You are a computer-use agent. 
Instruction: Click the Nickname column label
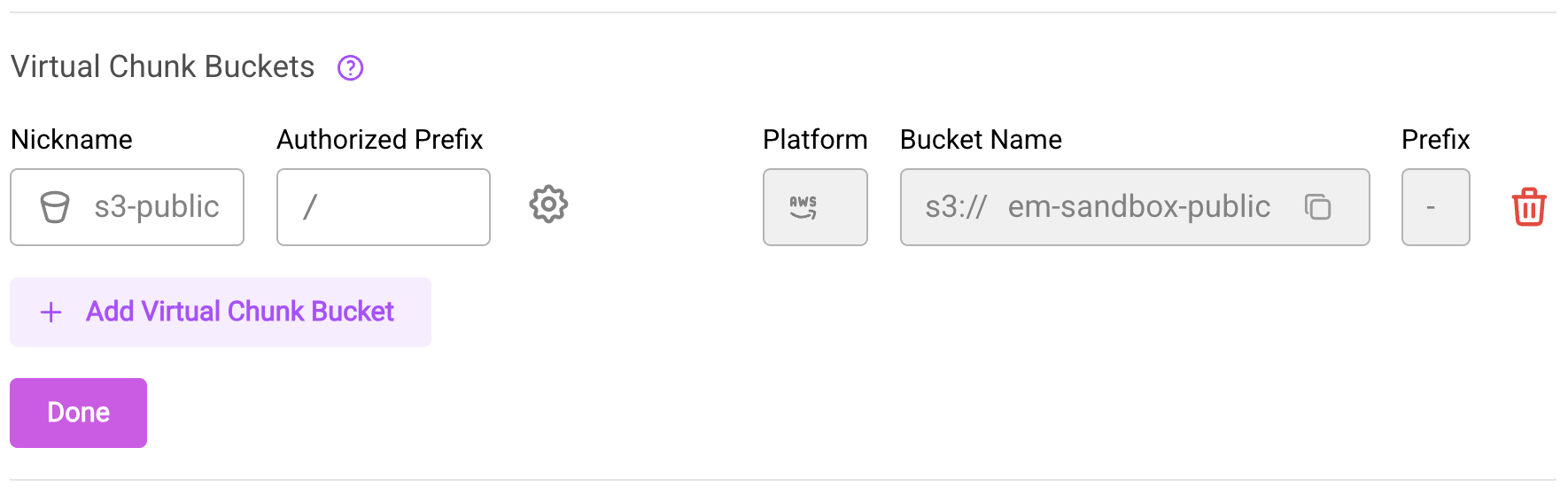(x=72, y=140)
